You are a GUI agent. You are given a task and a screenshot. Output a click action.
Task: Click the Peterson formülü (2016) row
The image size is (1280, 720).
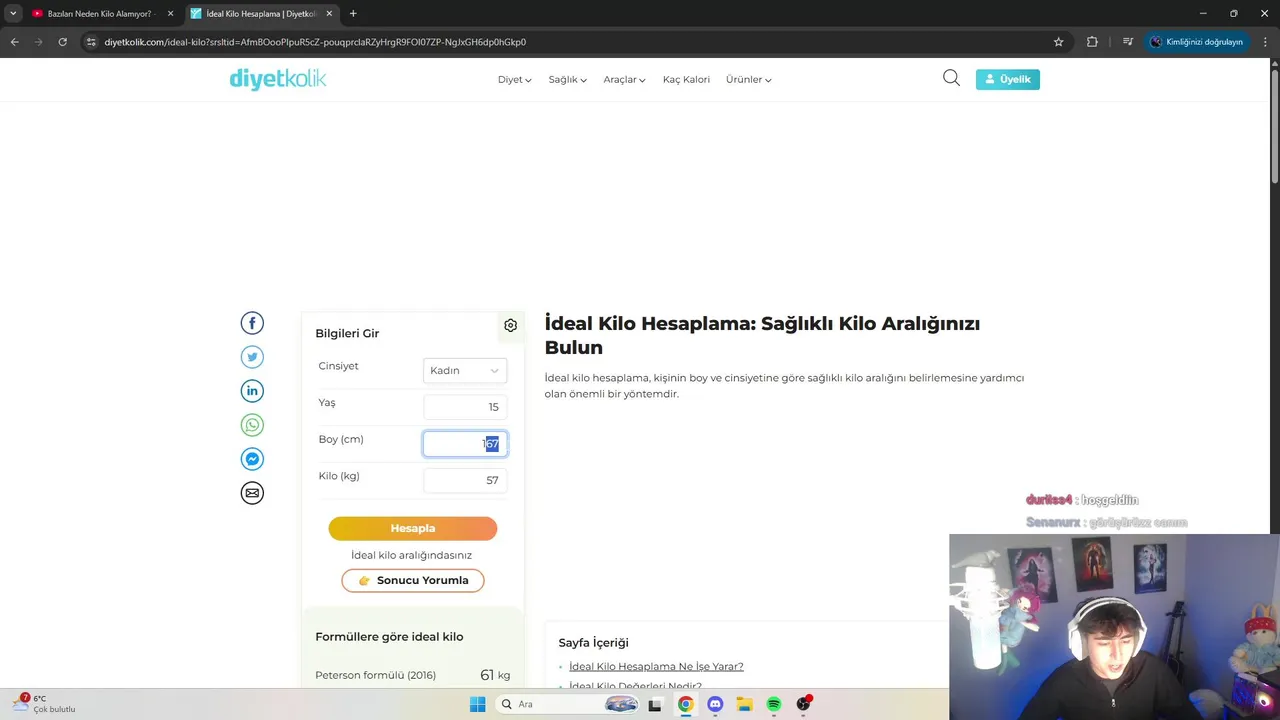(413, 675)
